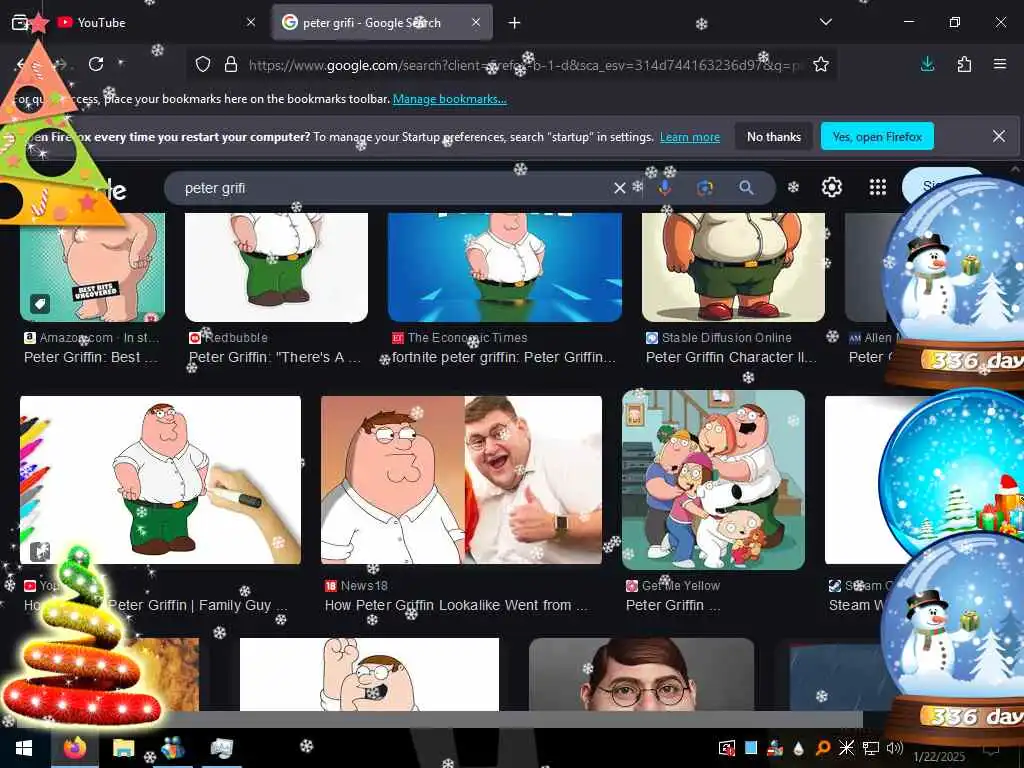This screenshot has width=1024, height=768.
Task: Choose No thanks on startup prompt
Action: point(773,136)
